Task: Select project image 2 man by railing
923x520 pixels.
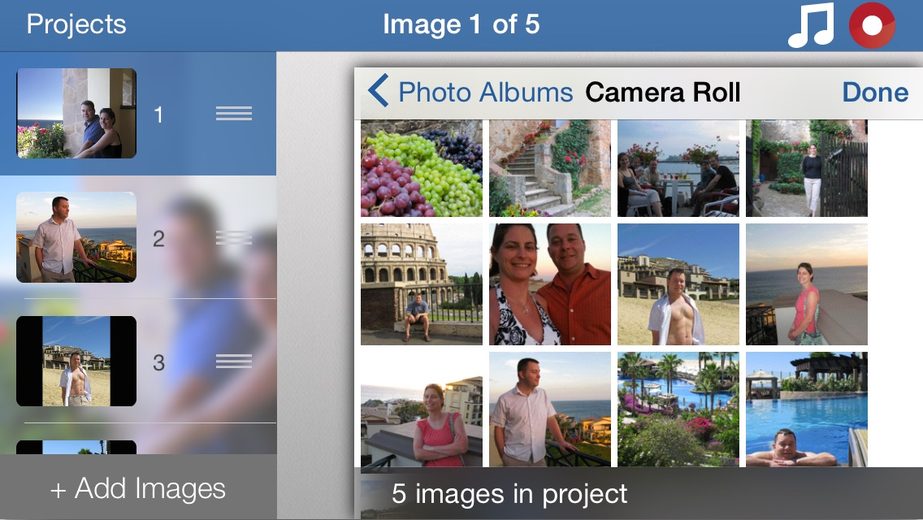Action: click(x=77, y=237)
